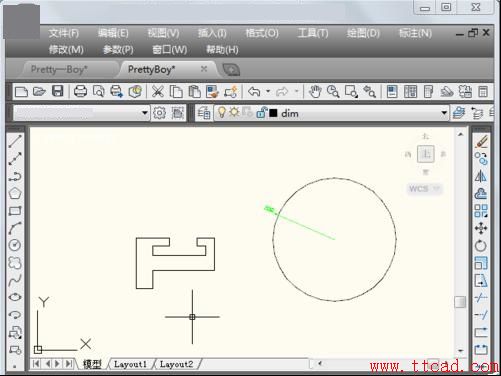This screenshot has height=376, width=501.
Task: Click the vertical scrollbar up arrow
Action: (x=460, y=135)
